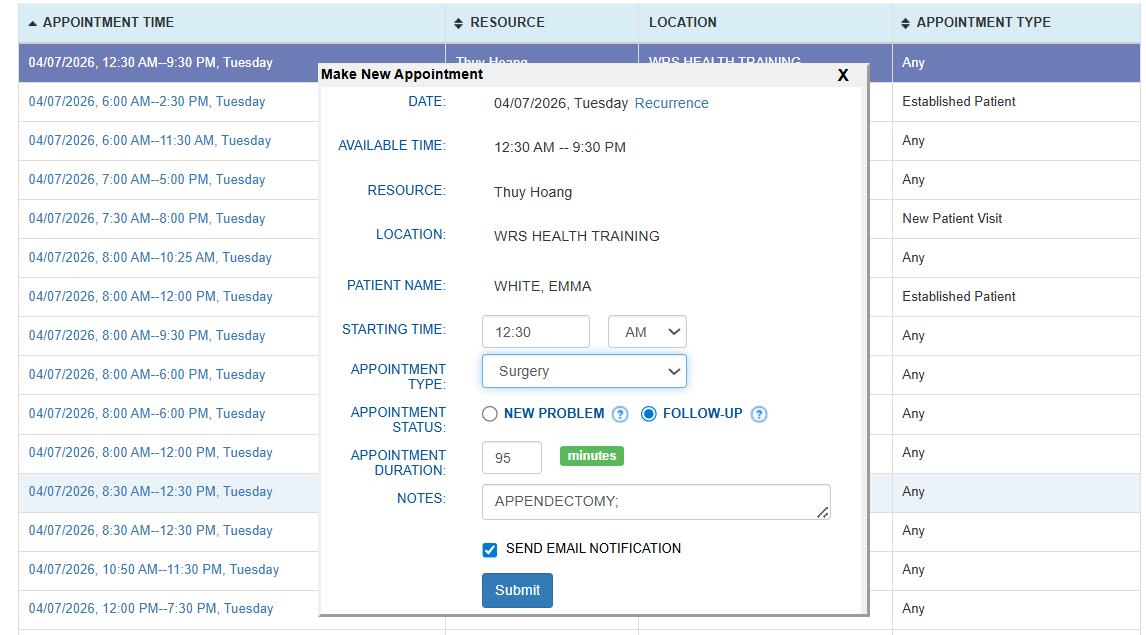Close the Make New Appointment dialog
This screenshot has height=635, width=1146.
[843, 75]
